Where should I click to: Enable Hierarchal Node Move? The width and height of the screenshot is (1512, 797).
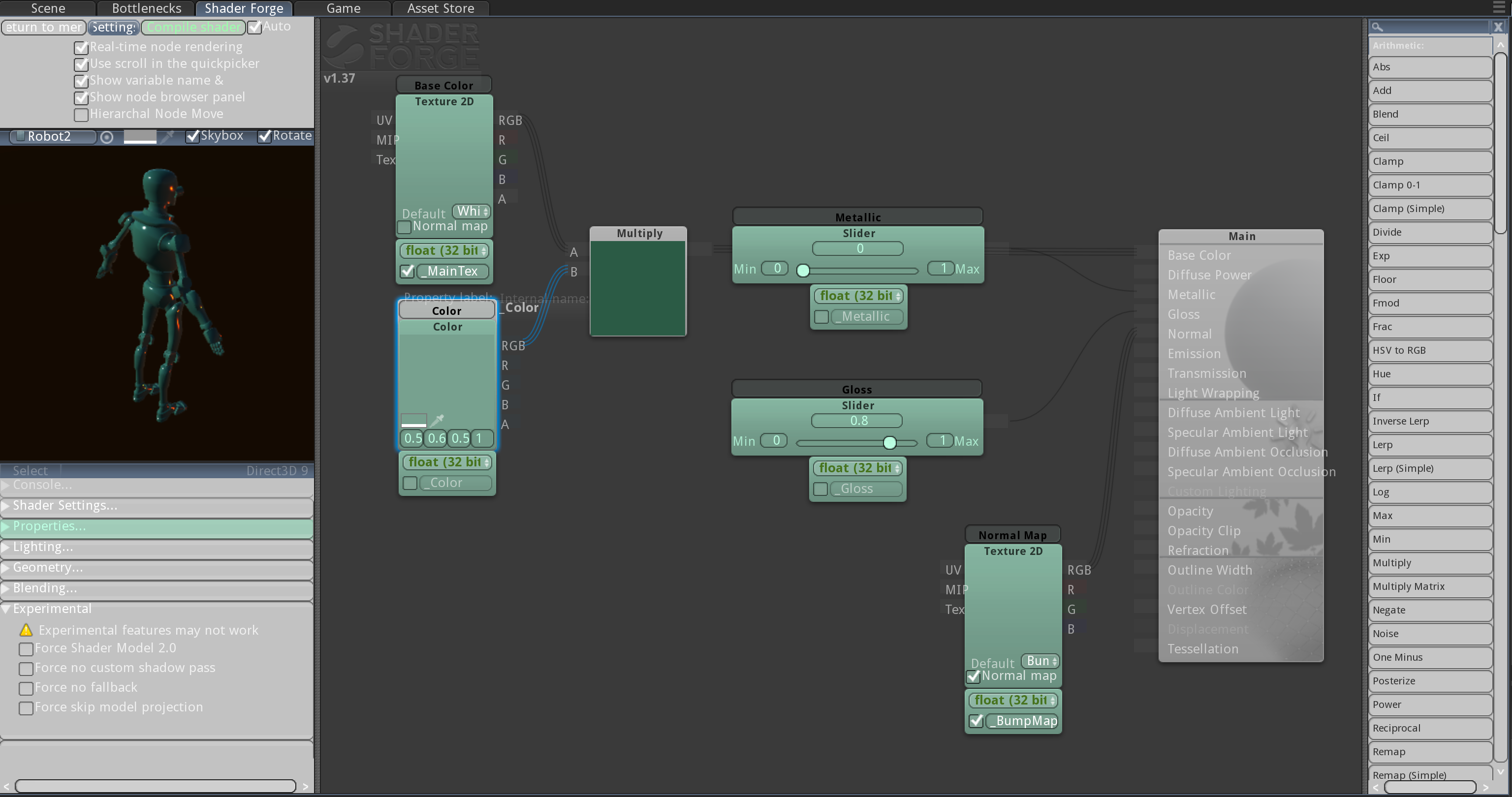point(81,115)
